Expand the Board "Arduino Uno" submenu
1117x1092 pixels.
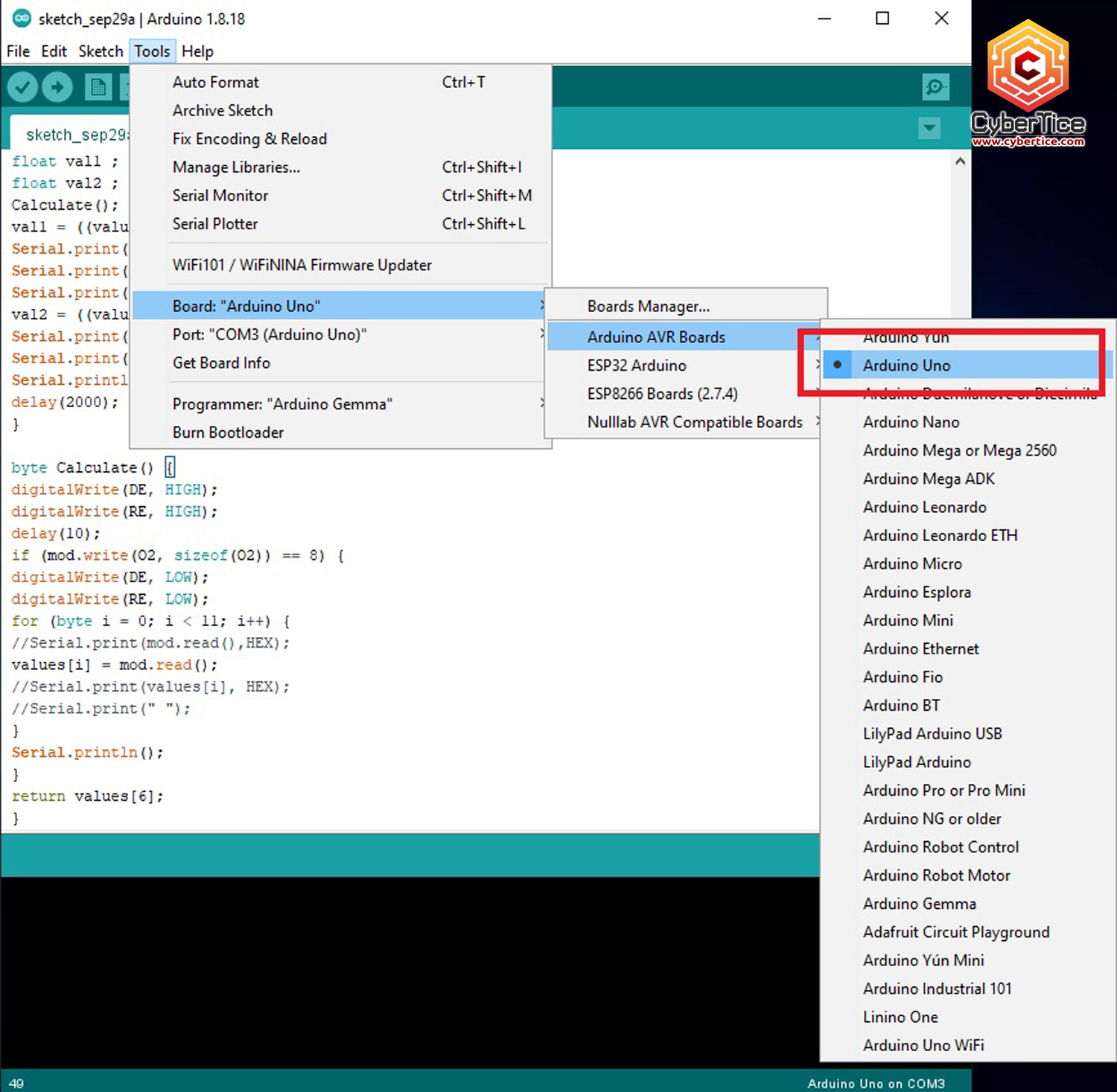click(x=246, y=305)
